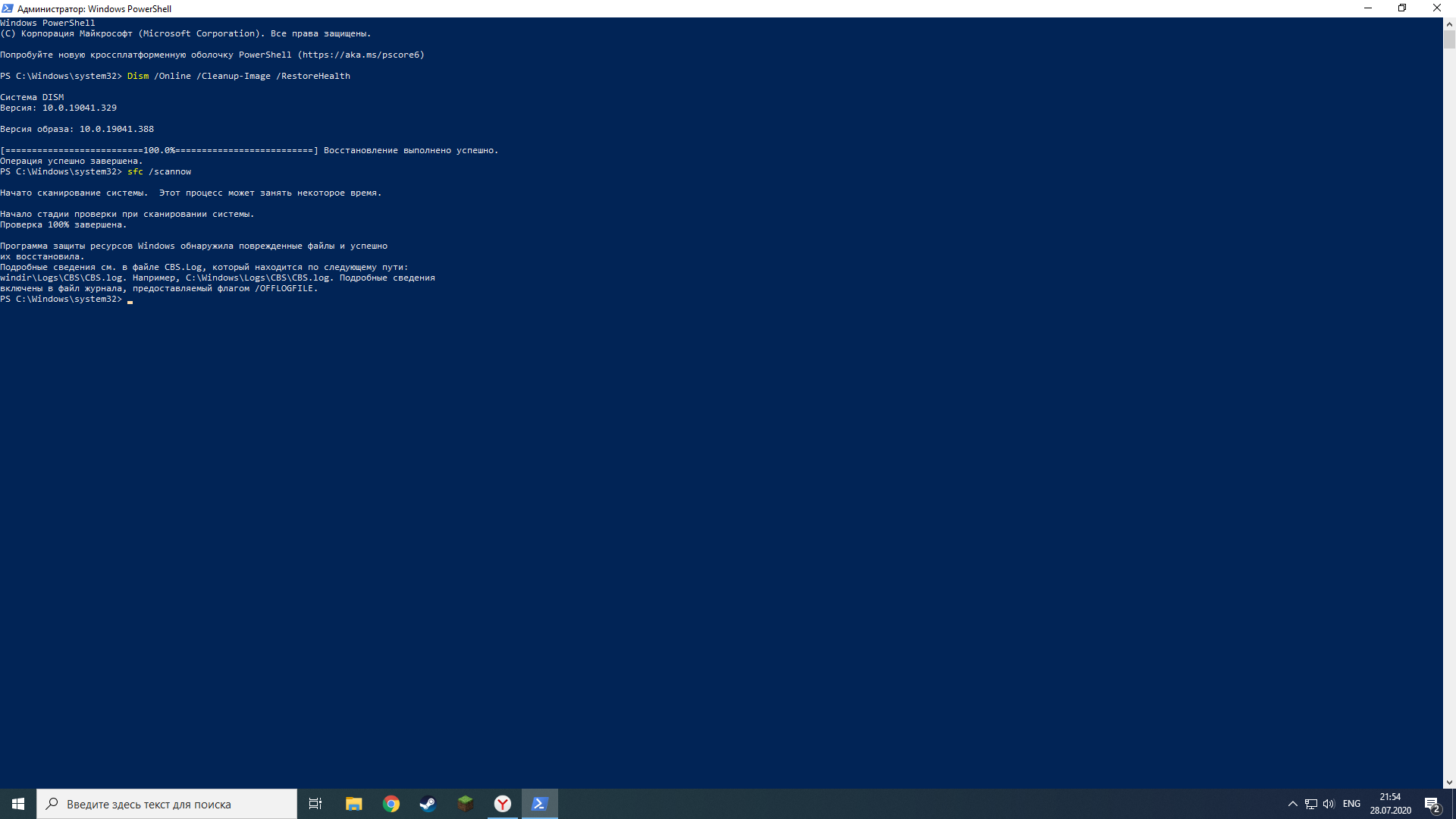1456x819 pixels.
Task: Click the system tray hidden icons arrow
Action: (1291, 803)
